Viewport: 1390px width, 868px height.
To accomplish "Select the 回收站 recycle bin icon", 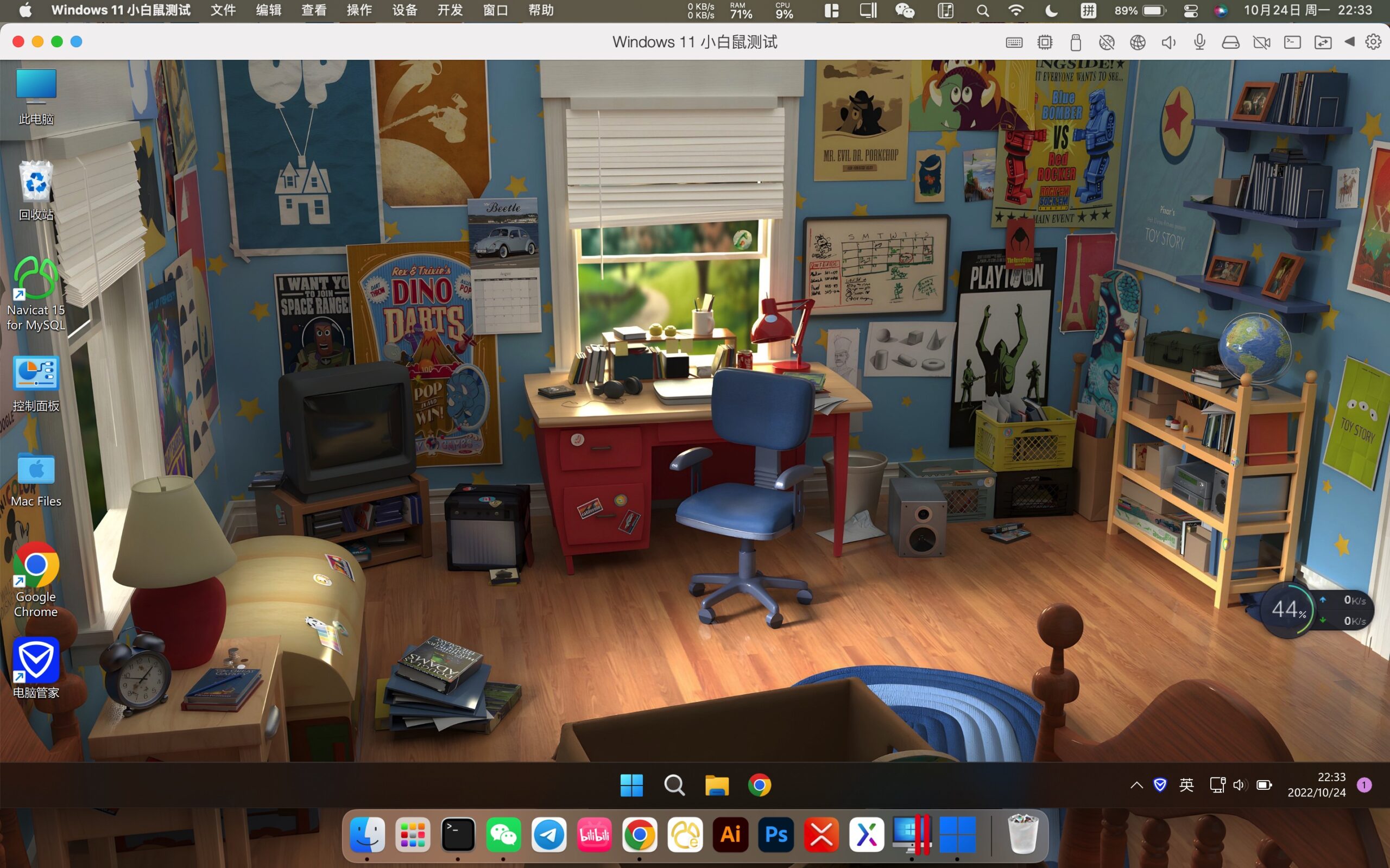I will click(x=36, y=191).
